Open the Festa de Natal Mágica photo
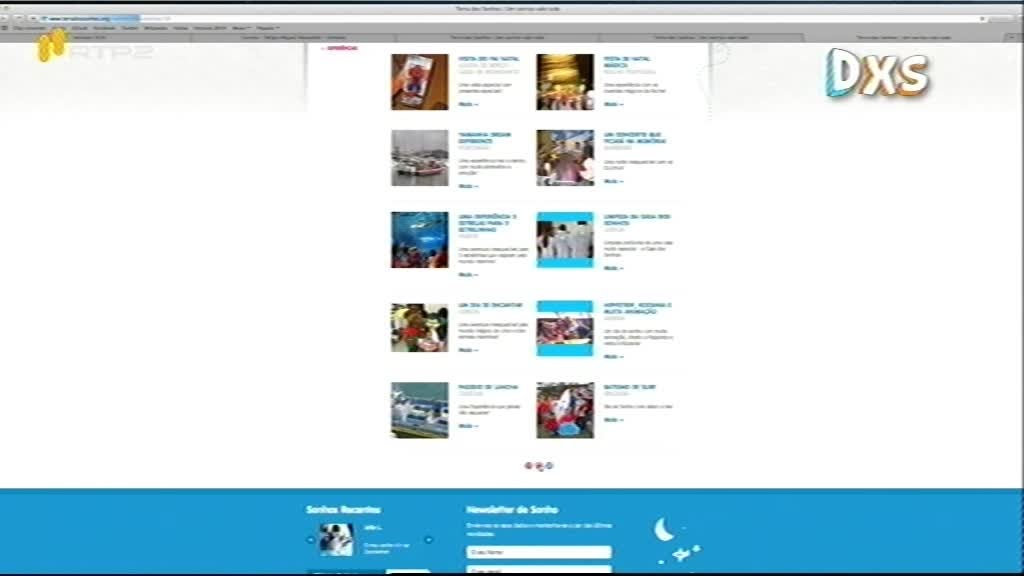This screenshot has height=576, width=1024. (x=565, y=82)
